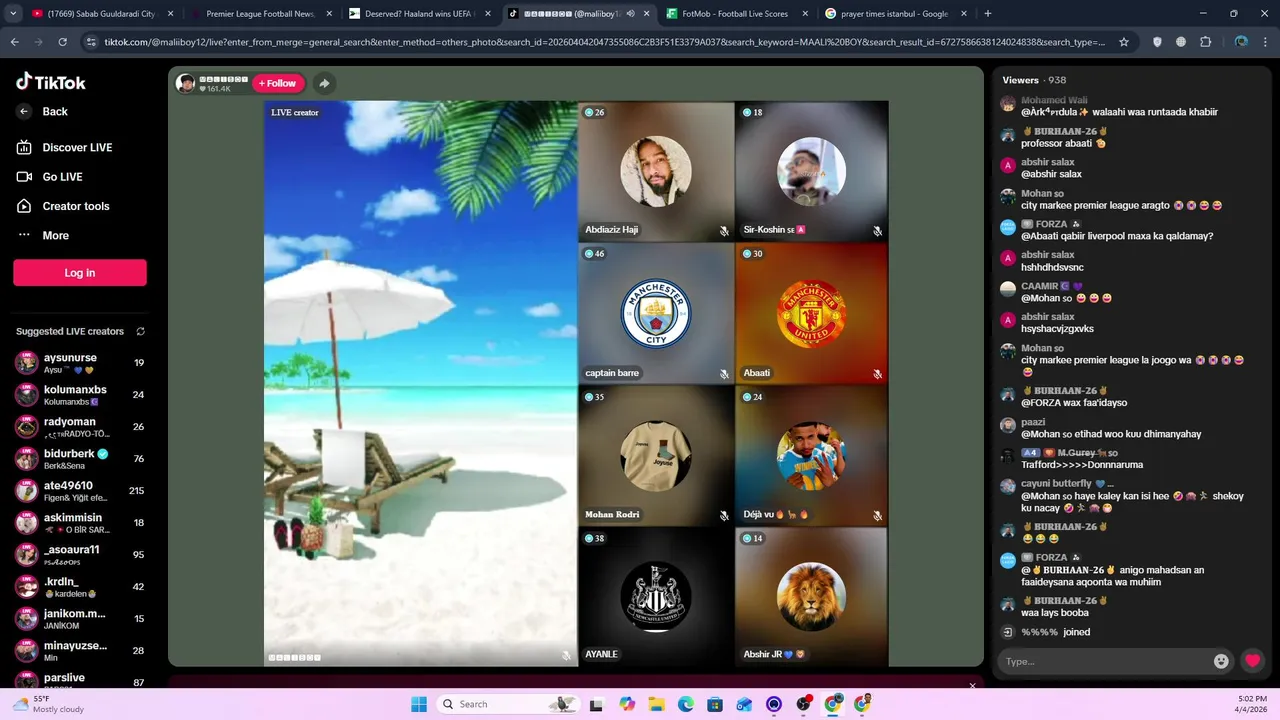Viewport: 1280px width, 720px height.
Task: Click Abdiaziz Haji guest tile
Action: pos(656,171)
